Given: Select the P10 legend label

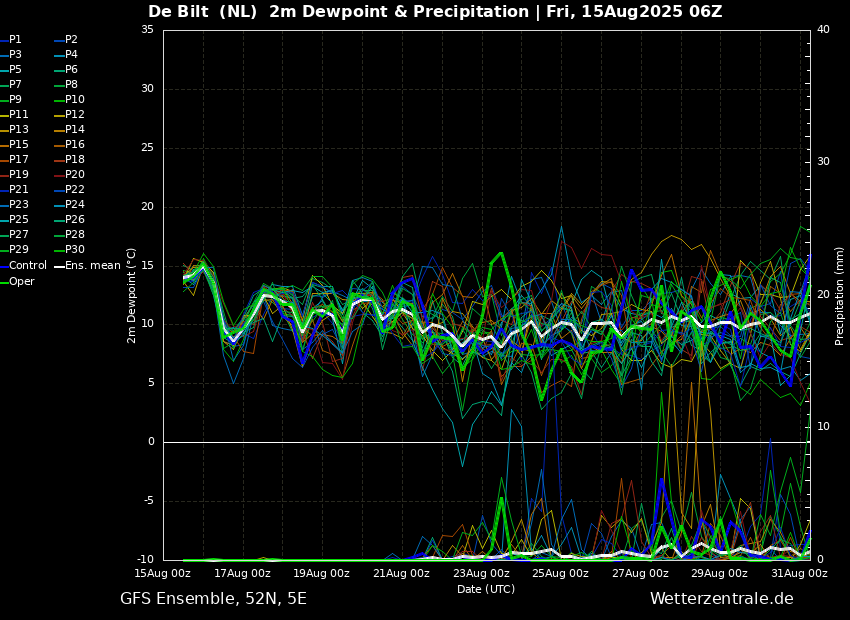Looking at the screenshot, I should 75,99.
